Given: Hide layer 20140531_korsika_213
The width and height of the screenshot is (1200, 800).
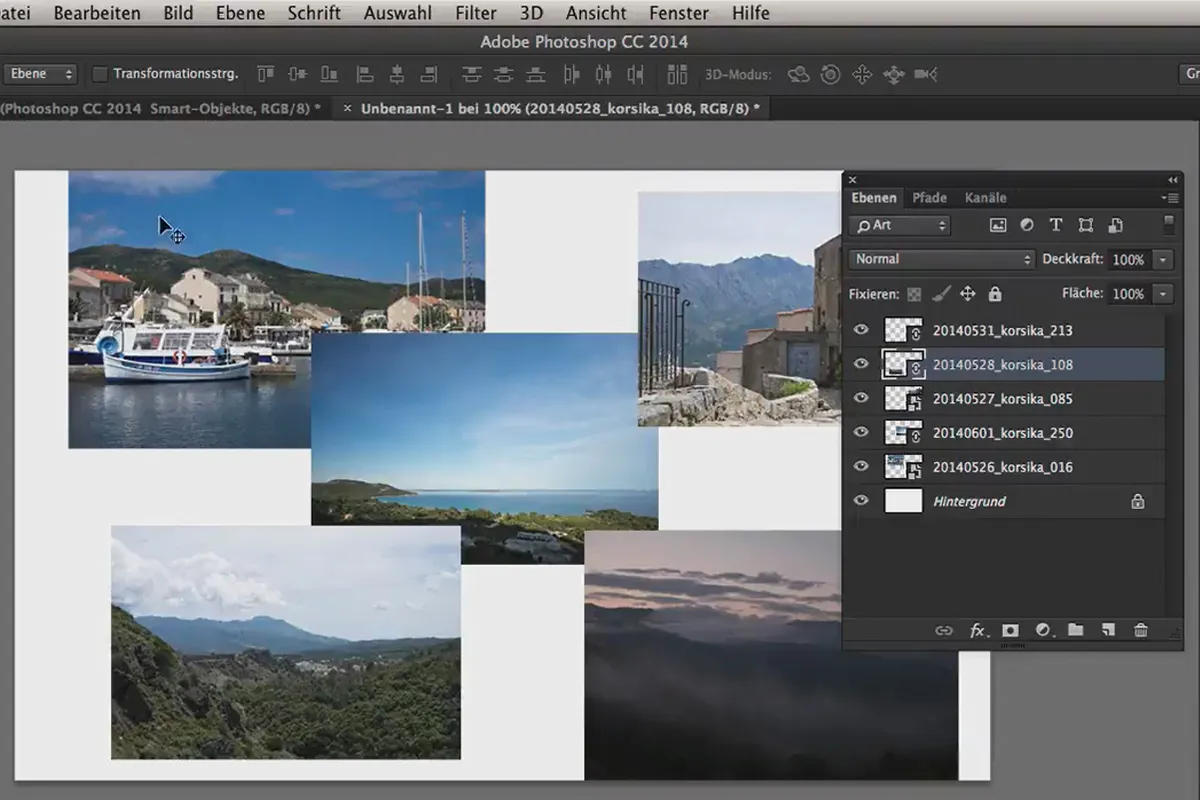Looking at the screenshot, I should (861, 330).
